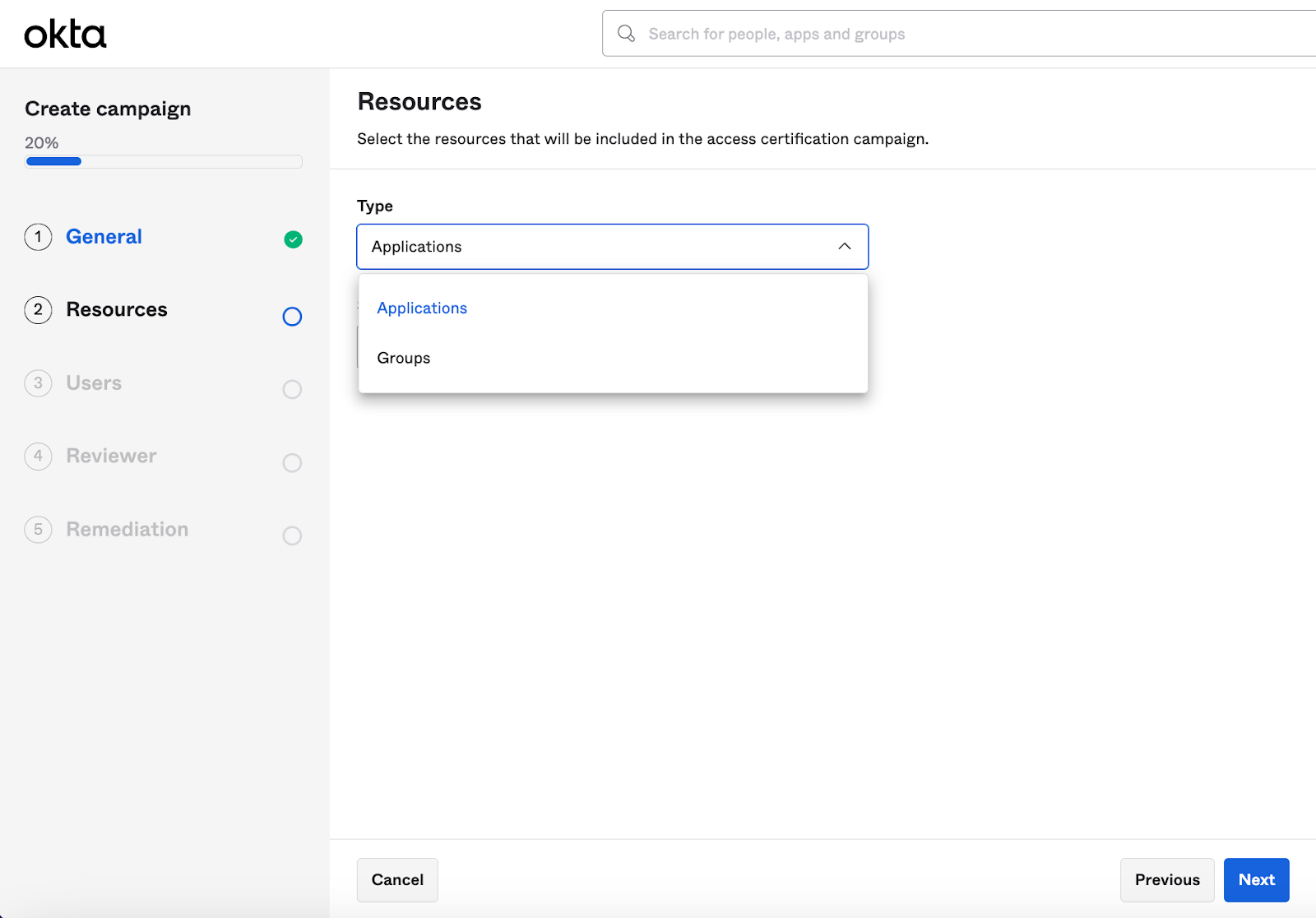Open the Users step in the sidebar
Image resolution: width=1316 pixels, height=918 pixels.
click(93, 383)
